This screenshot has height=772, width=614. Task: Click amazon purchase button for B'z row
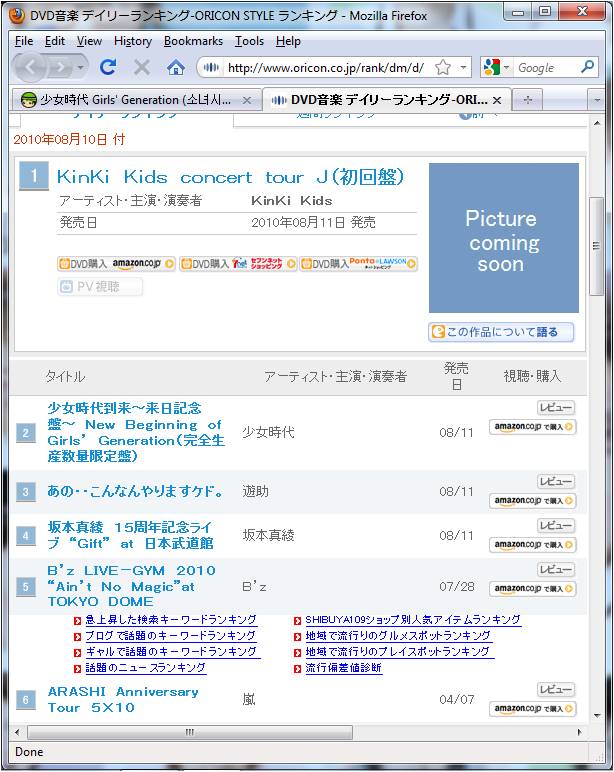point(532,588)
